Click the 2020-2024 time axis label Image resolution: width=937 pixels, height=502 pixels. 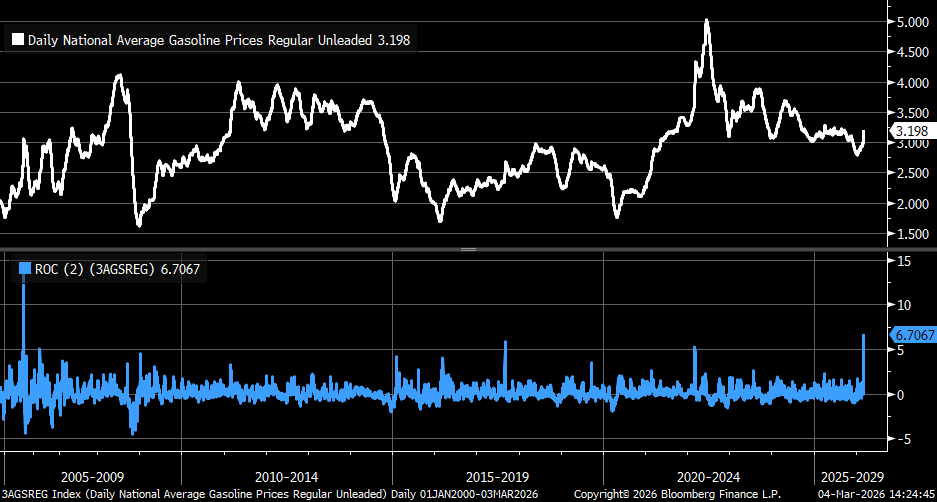click(x=707, y=477)
